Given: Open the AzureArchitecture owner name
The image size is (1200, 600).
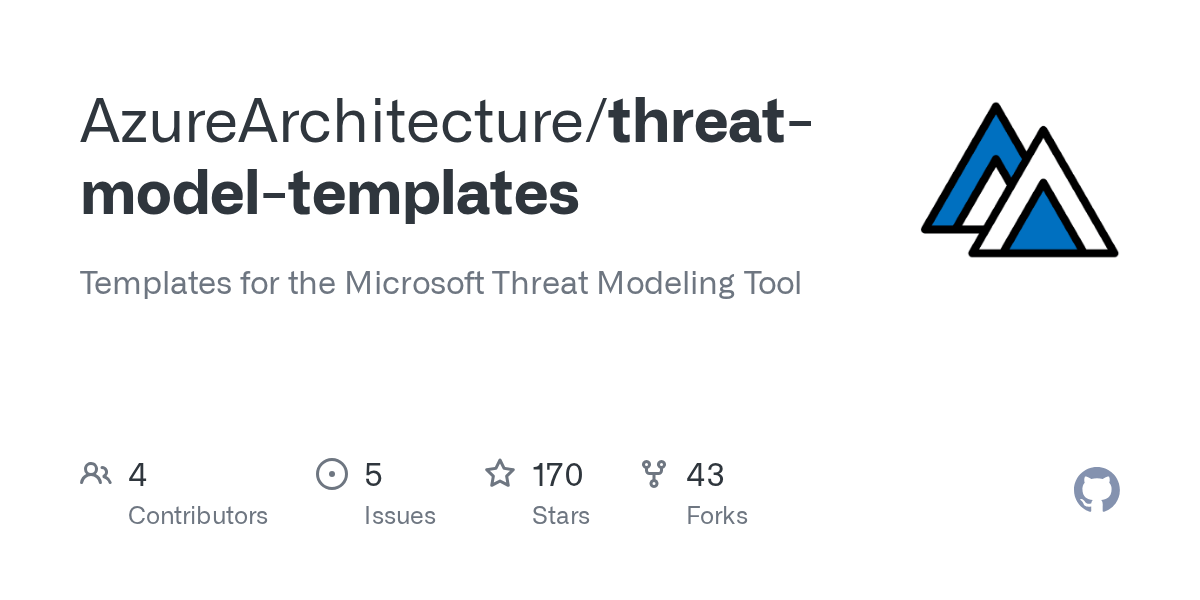Looking at the screenshot, I should point(338,122).
